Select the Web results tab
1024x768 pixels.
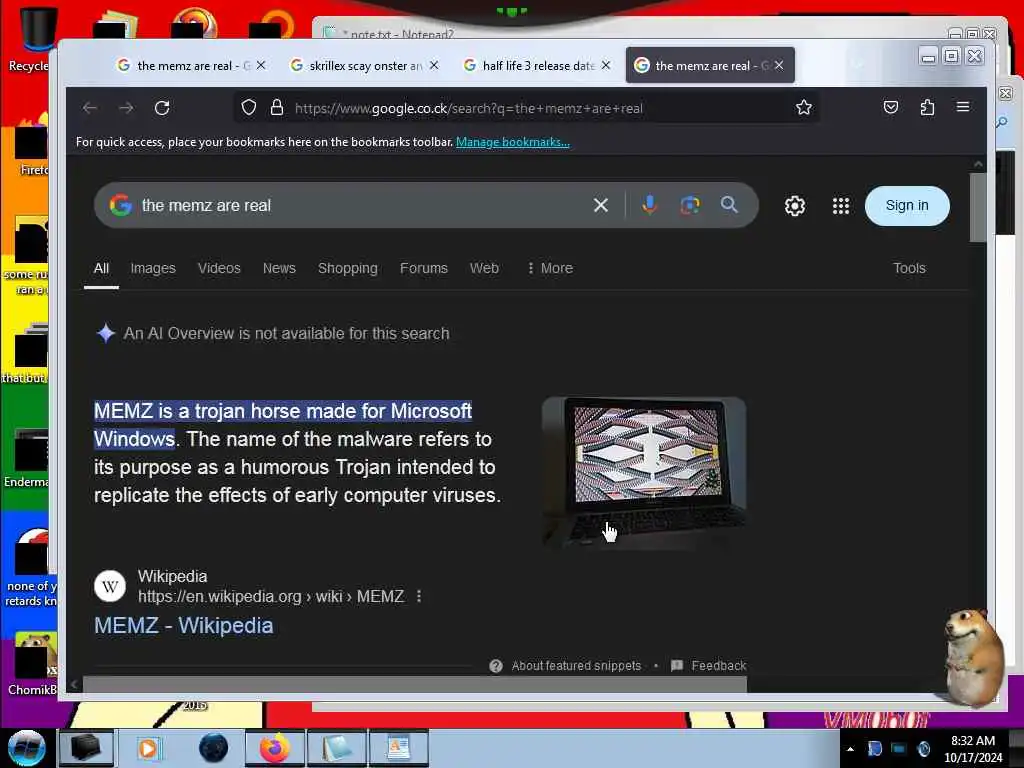pyautogui.click(x=484, y=268)
